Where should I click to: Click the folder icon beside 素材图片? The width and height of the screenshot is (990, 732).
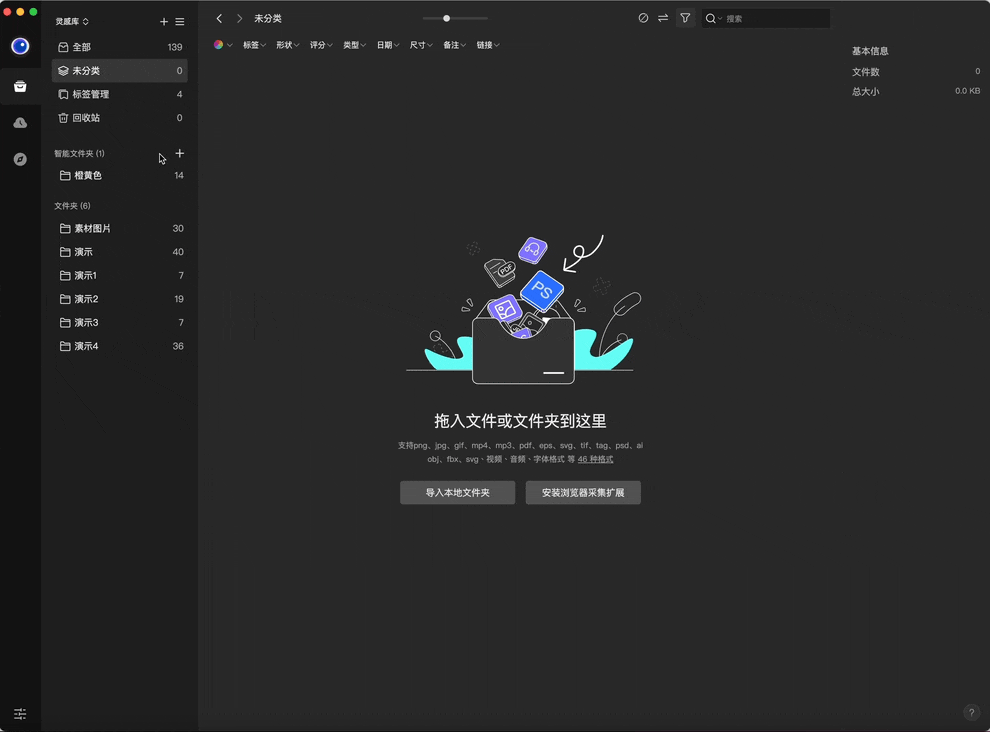click(x=65, y=228)
